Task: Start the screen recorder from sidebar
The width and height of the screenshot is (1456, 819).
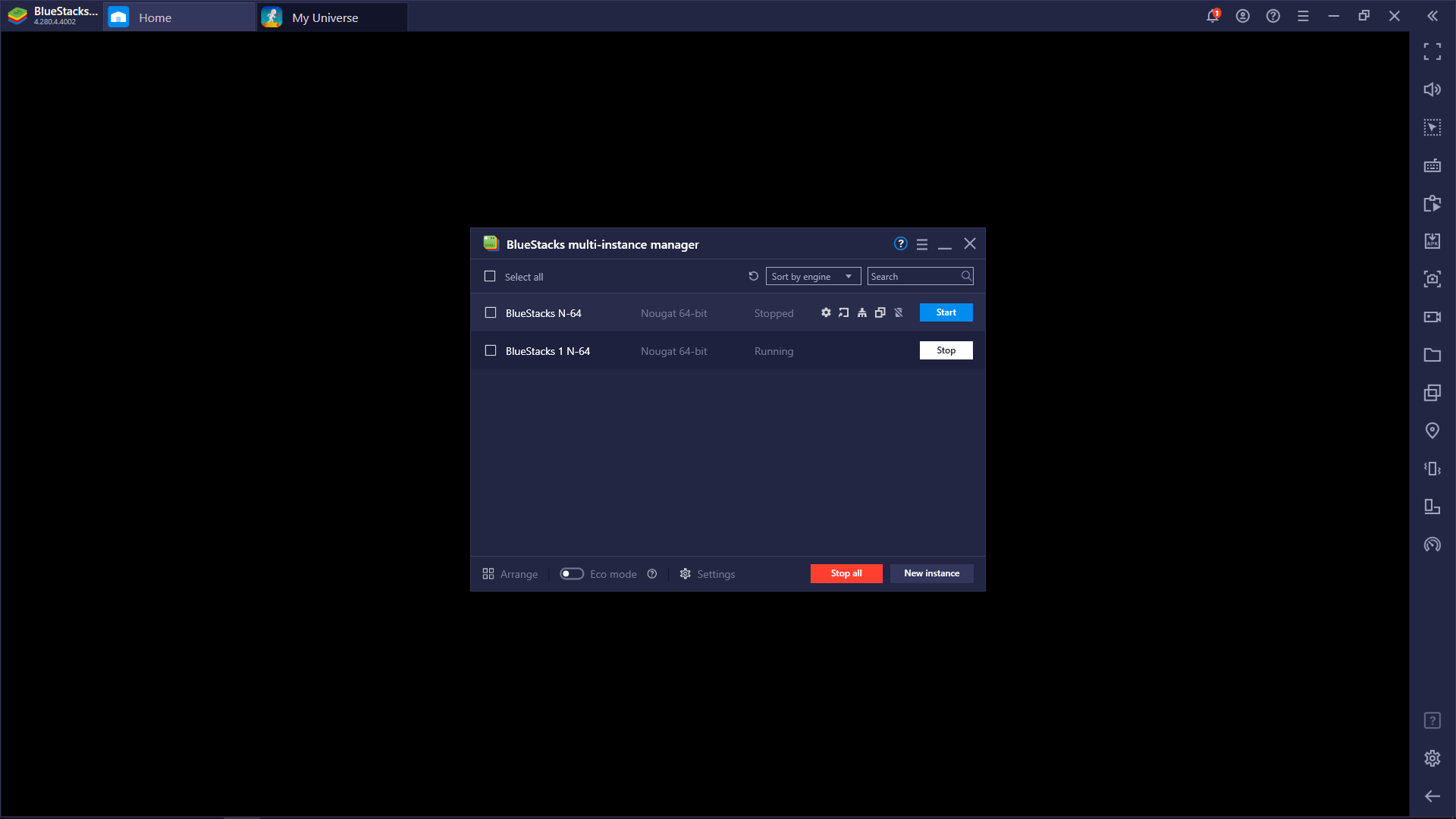Action: pos(1433,316)
